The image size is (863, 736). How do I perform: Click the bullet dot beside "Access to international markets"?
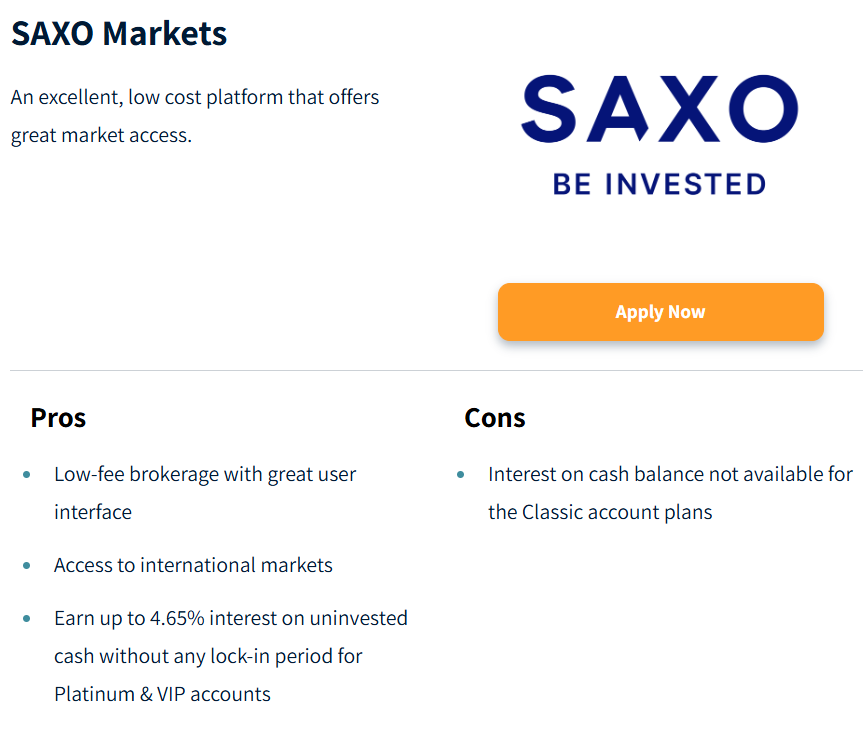click(x=27, y=566)
